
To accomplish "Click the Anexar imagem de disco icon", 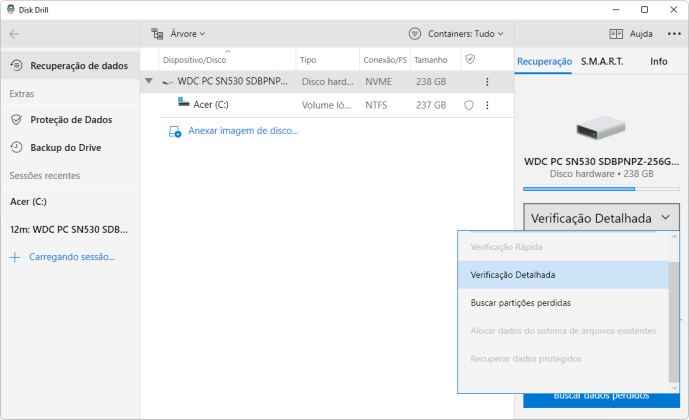I will pos(175,131).
